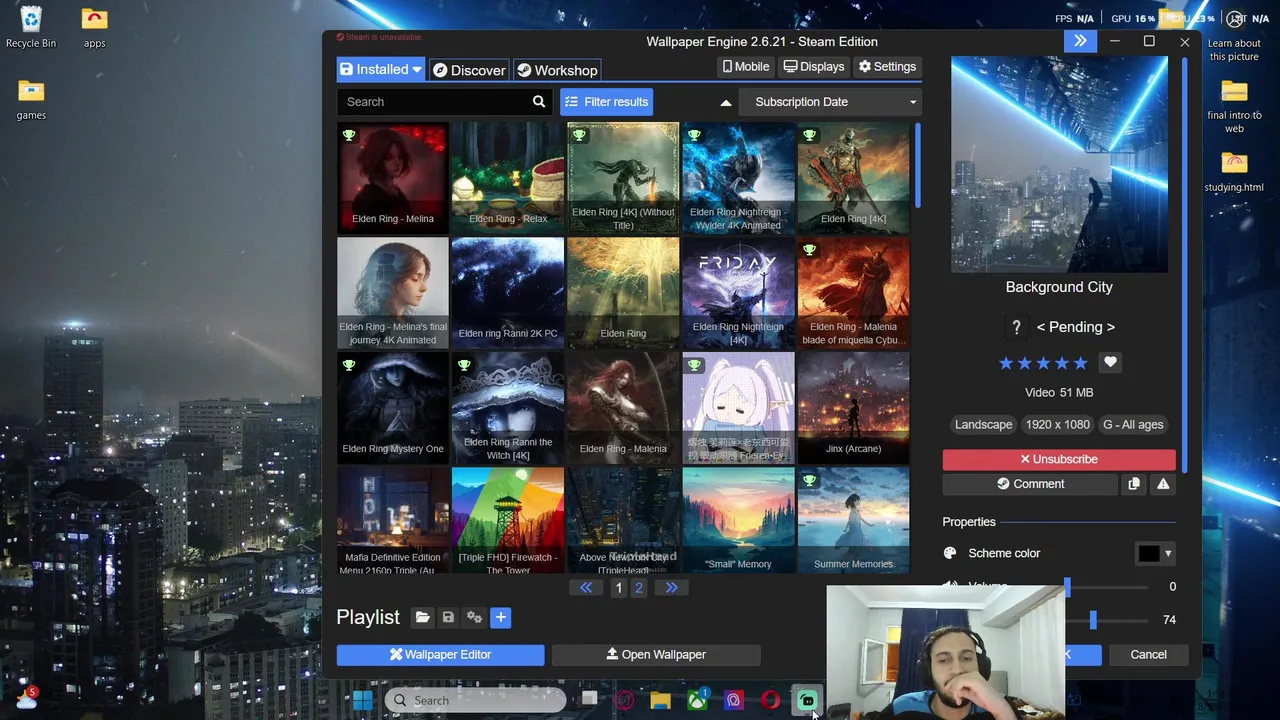The image size is (1280, 720).
Task: Click the search magnifier icon
Action: coord(539,102)
